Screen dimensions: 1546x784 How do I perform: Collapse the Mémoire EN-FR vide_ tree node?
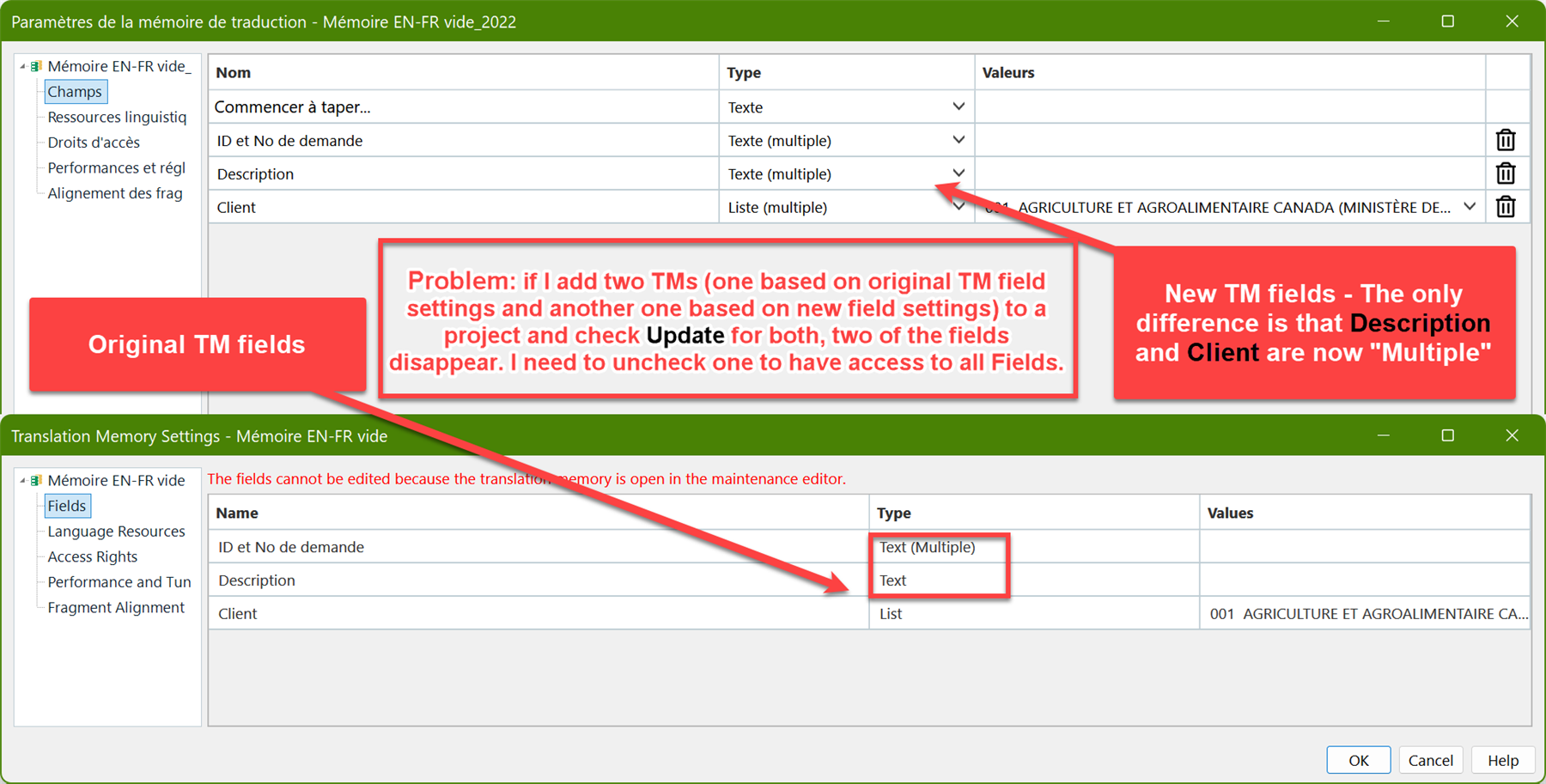[23, 66]
